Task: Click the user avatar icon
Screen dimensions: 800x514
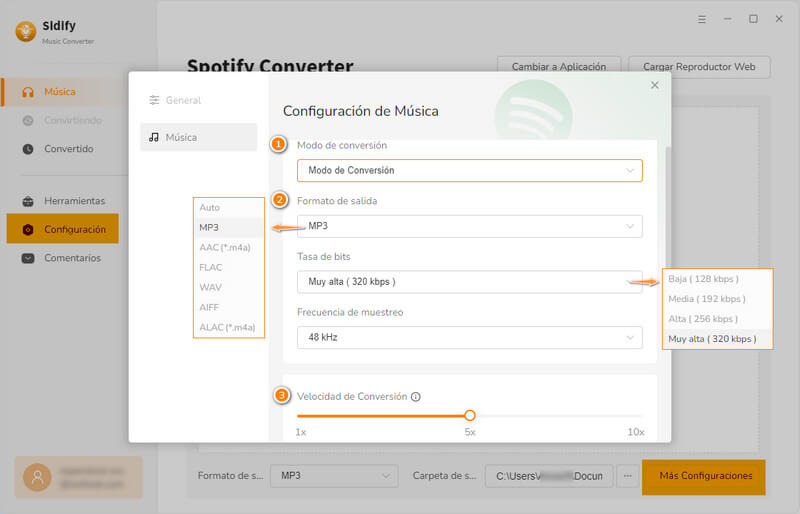Action: tap(37, 478)
